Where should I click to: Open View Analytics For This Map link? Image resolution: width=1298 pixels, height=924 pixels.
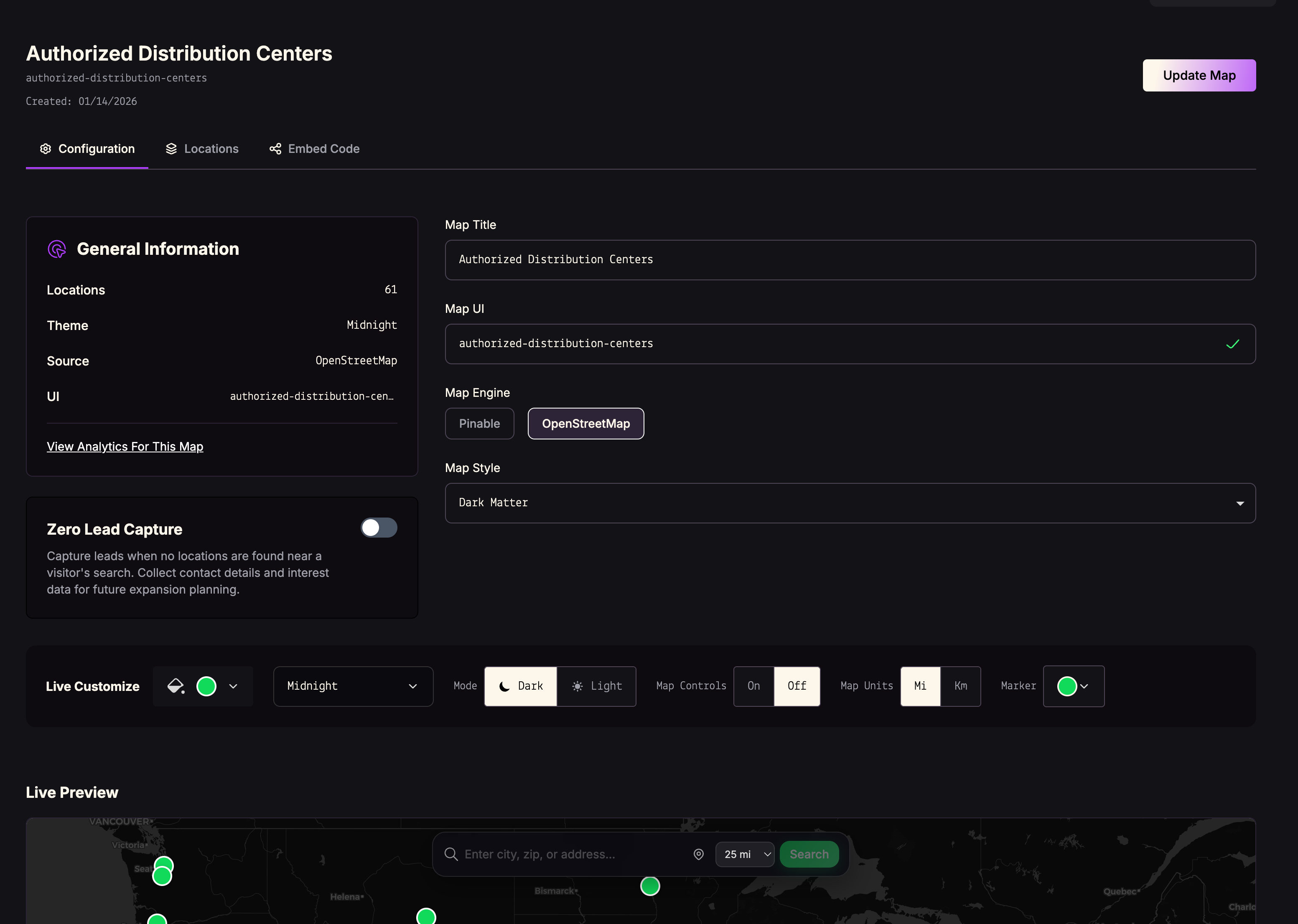pos(125,447)
